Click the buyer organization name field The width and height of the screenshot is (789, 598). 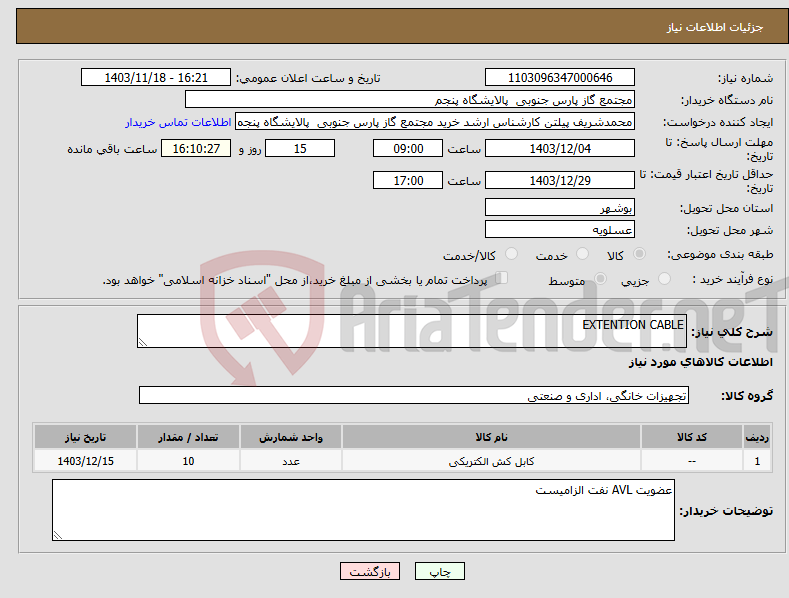pyautogui.click(x=410, y=100)
